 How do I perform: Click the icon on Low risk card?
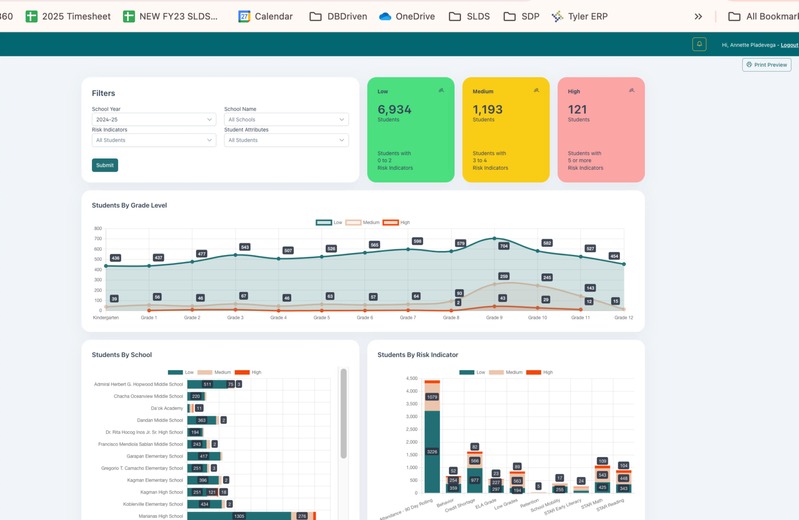[x=441, y=91]
